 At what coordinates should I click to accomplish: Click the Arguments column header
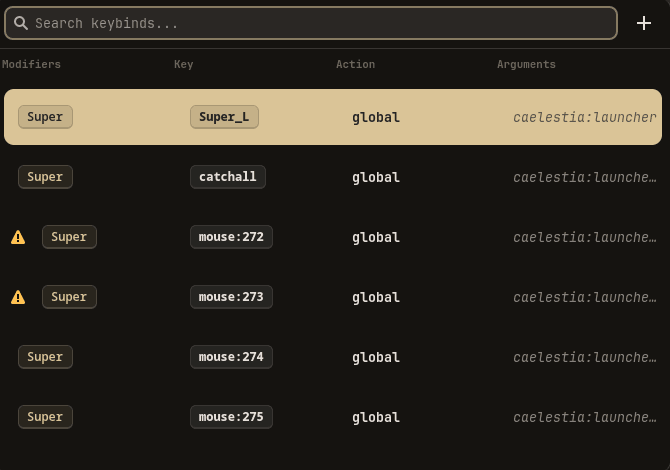526,64
